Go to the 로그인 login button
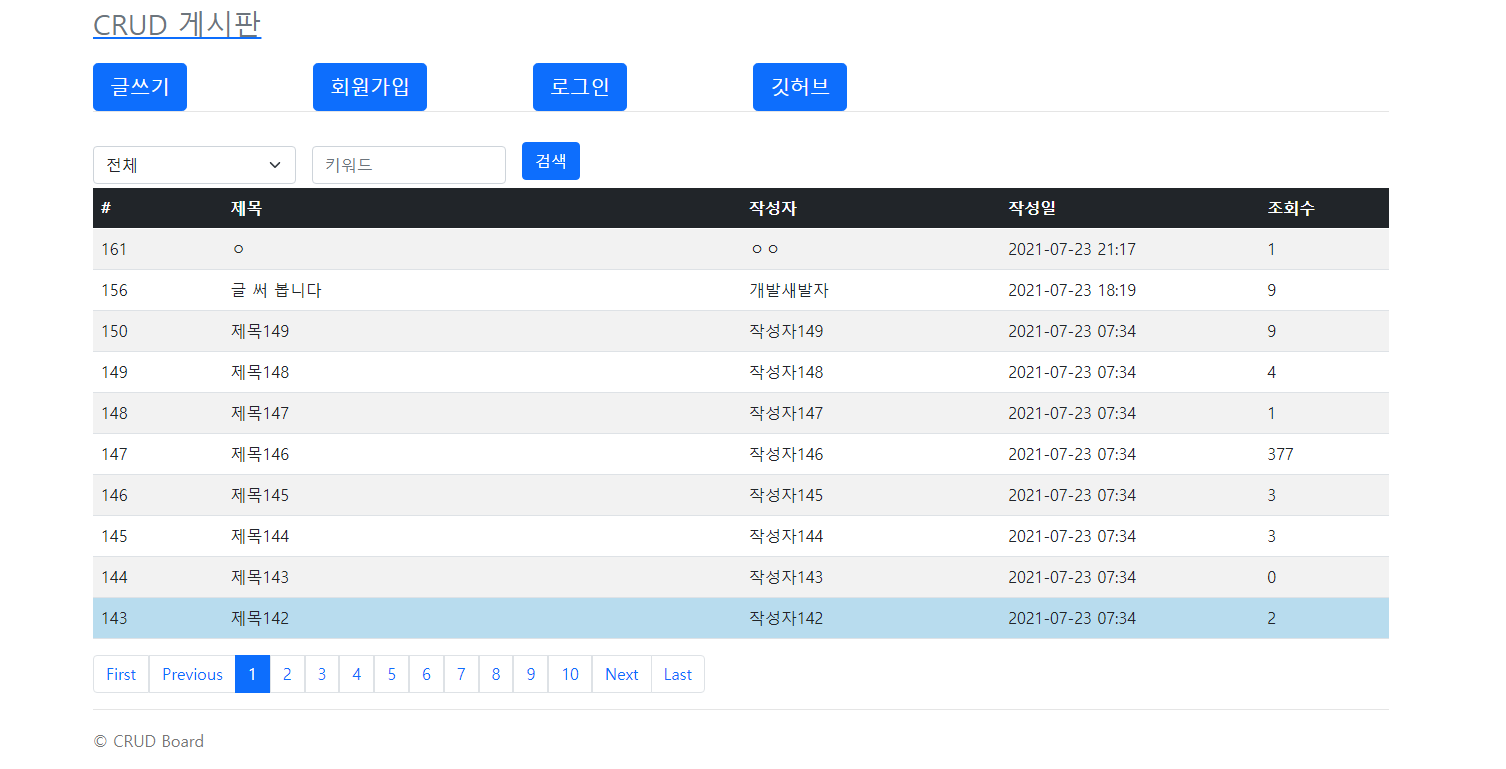 click(580, 87)
